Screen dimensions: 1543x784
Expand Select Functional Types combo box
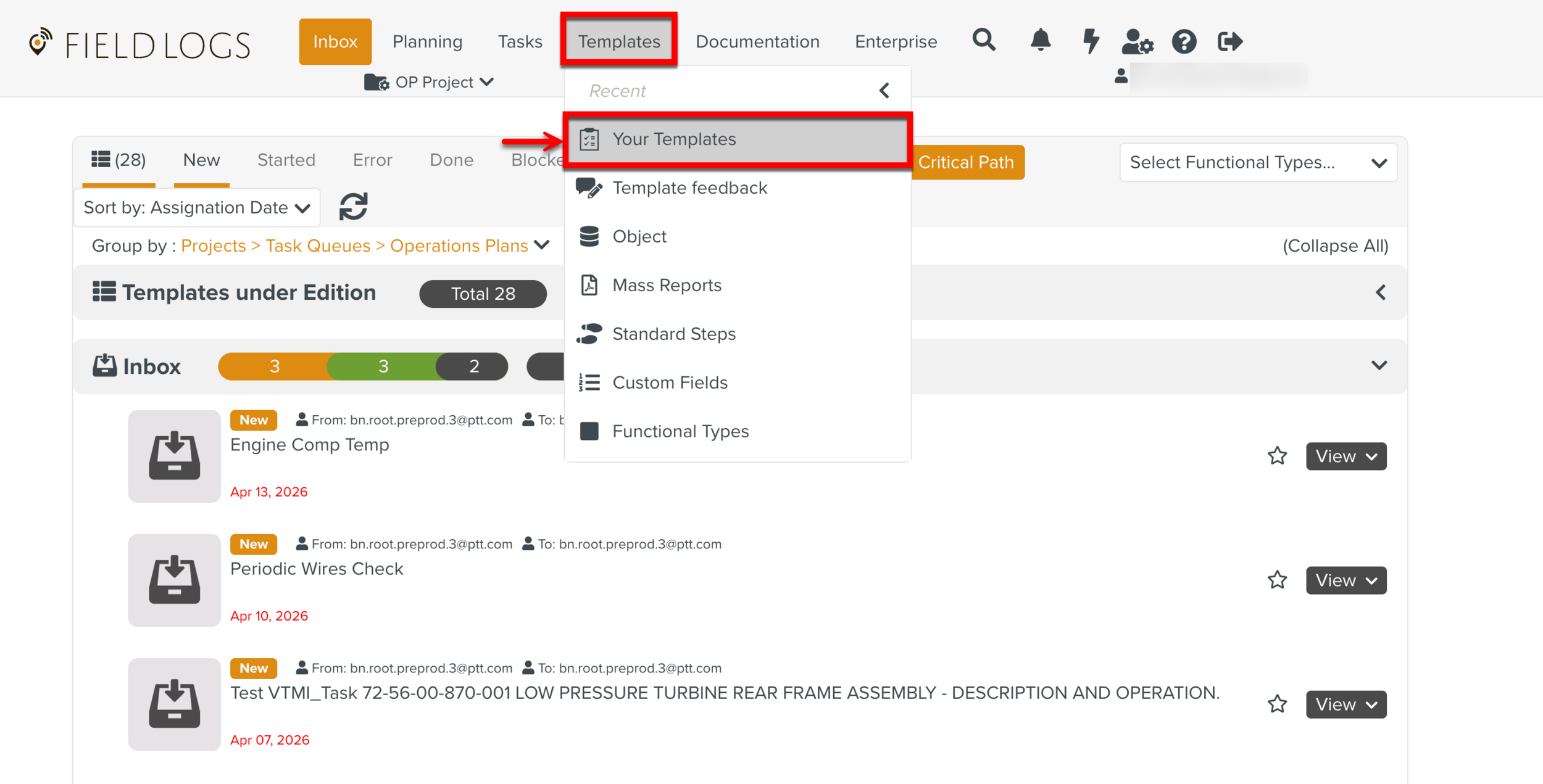1258,162
